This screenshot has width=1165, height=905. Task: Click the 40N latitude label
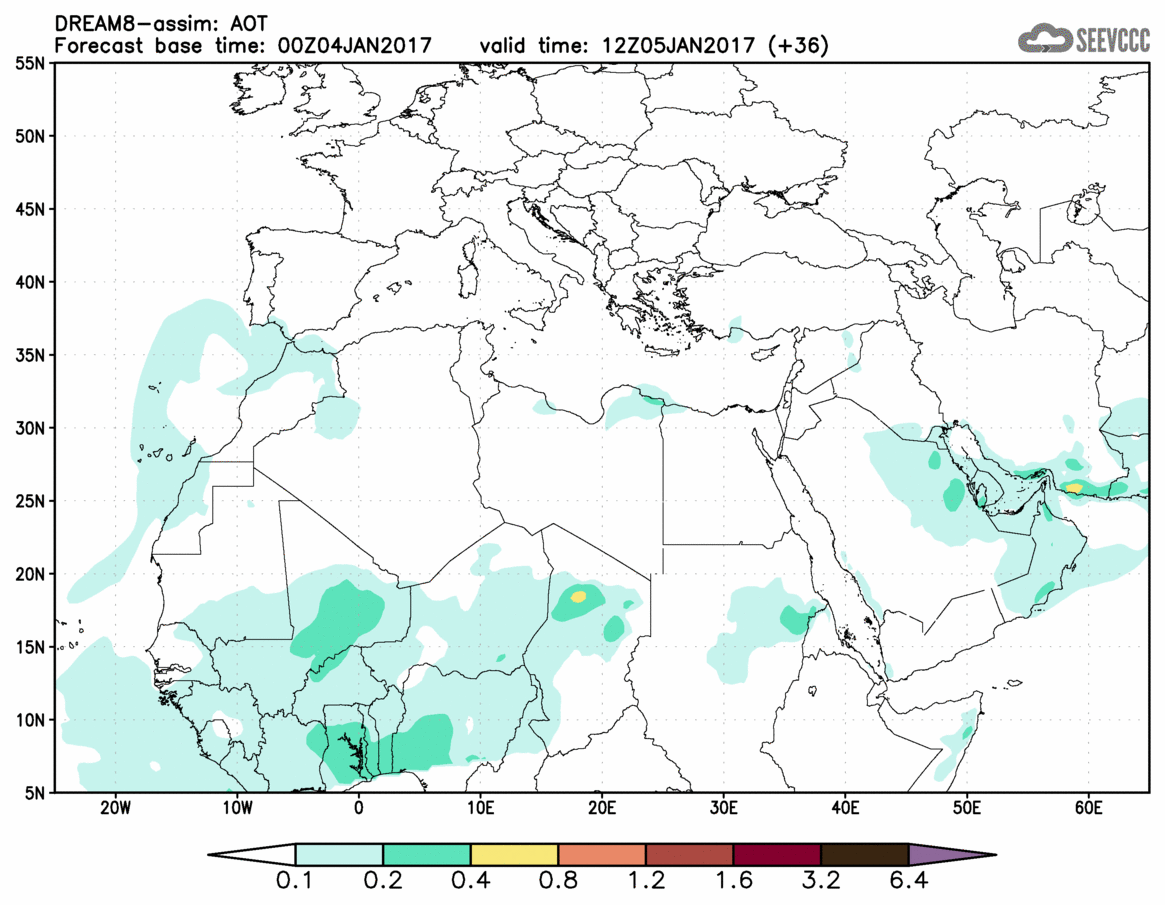point(30,282)
